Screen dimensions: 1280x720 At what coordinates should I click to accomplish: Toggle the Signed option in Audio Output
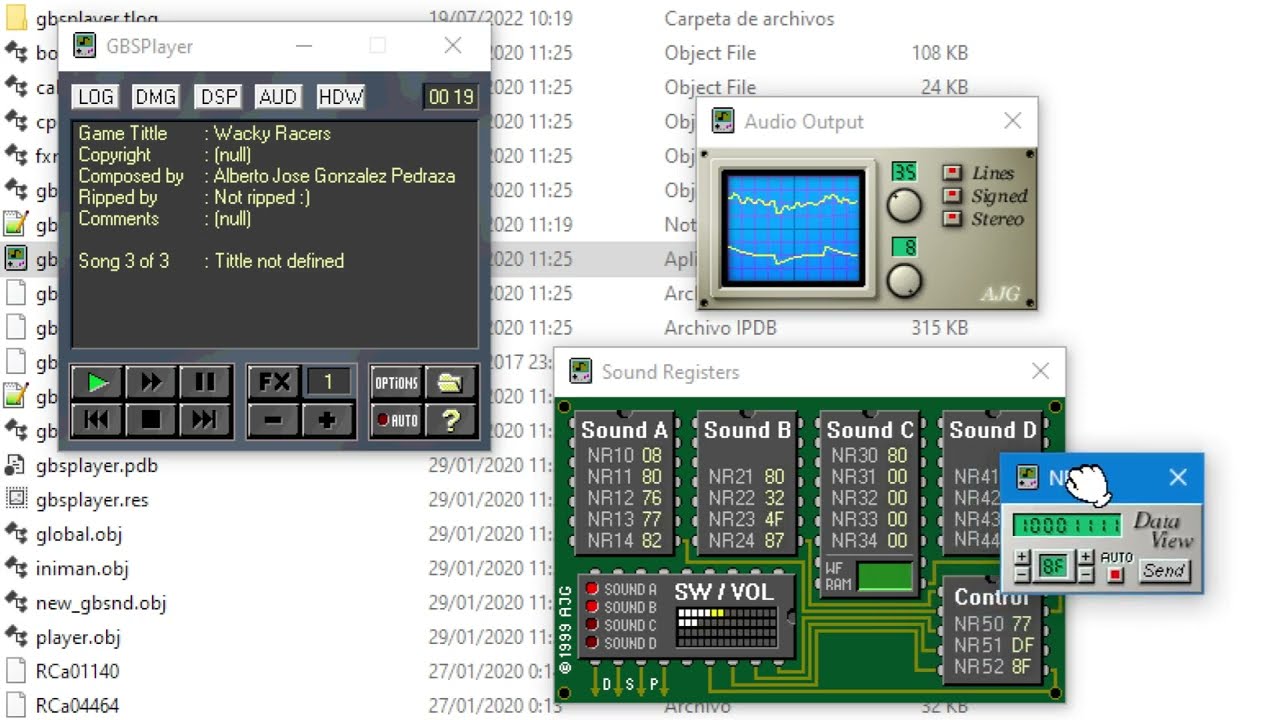click(x=953, y=196)
